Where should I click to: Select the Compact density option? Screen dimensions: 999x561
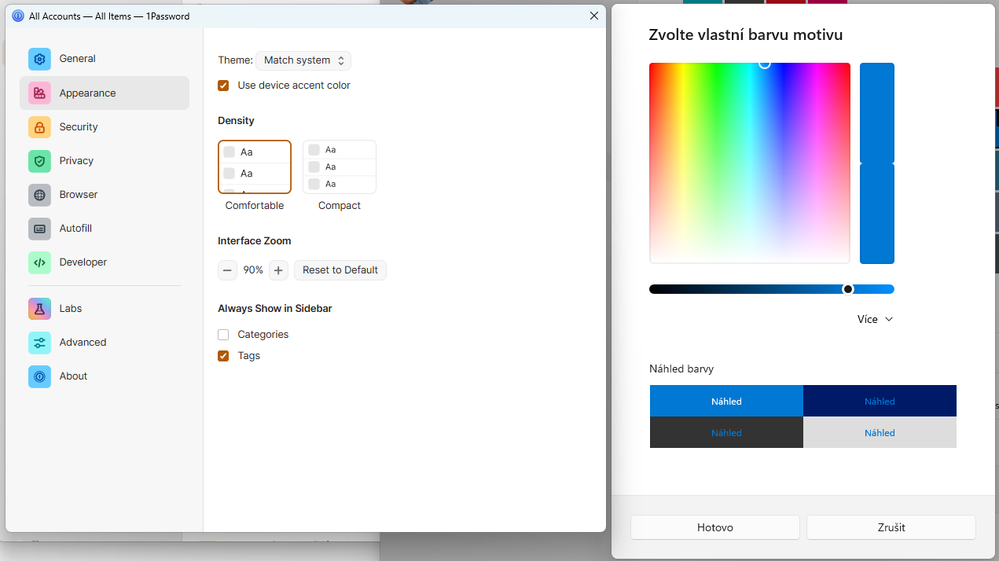(x=339, y=167)
